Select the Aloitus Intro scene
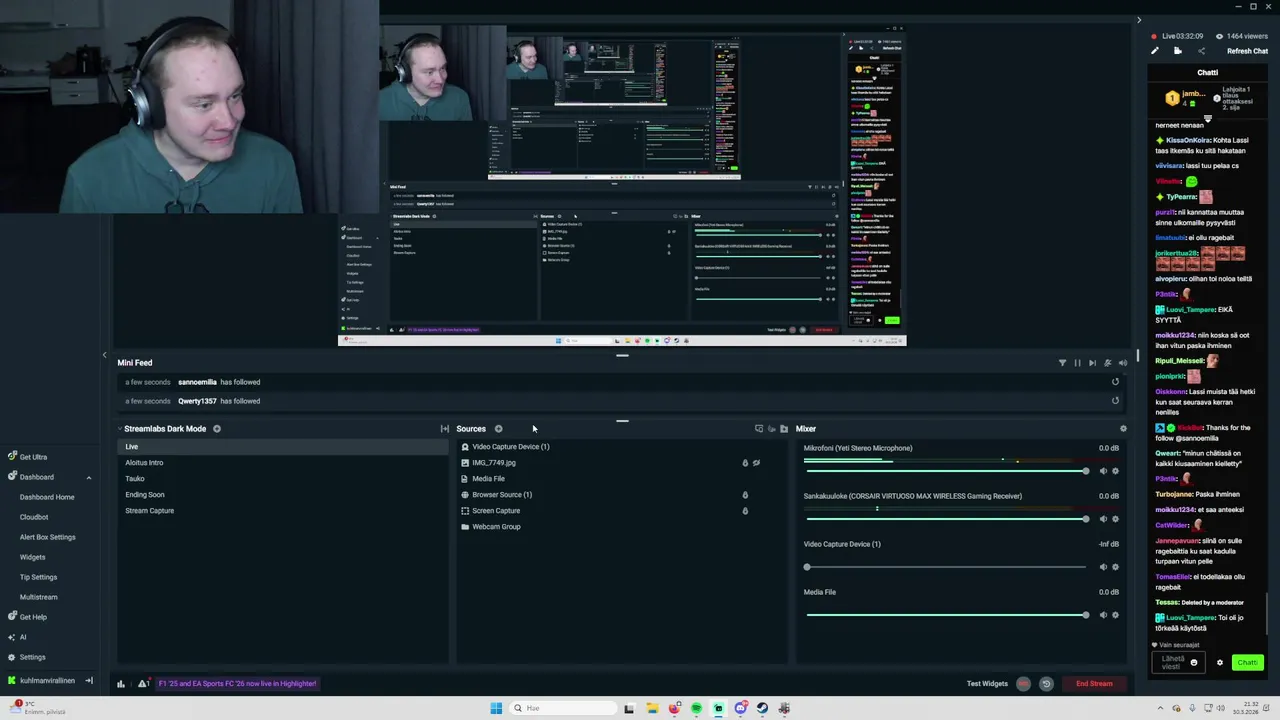The height and width of the screenshot is (720, 1280). pos(283,463)
